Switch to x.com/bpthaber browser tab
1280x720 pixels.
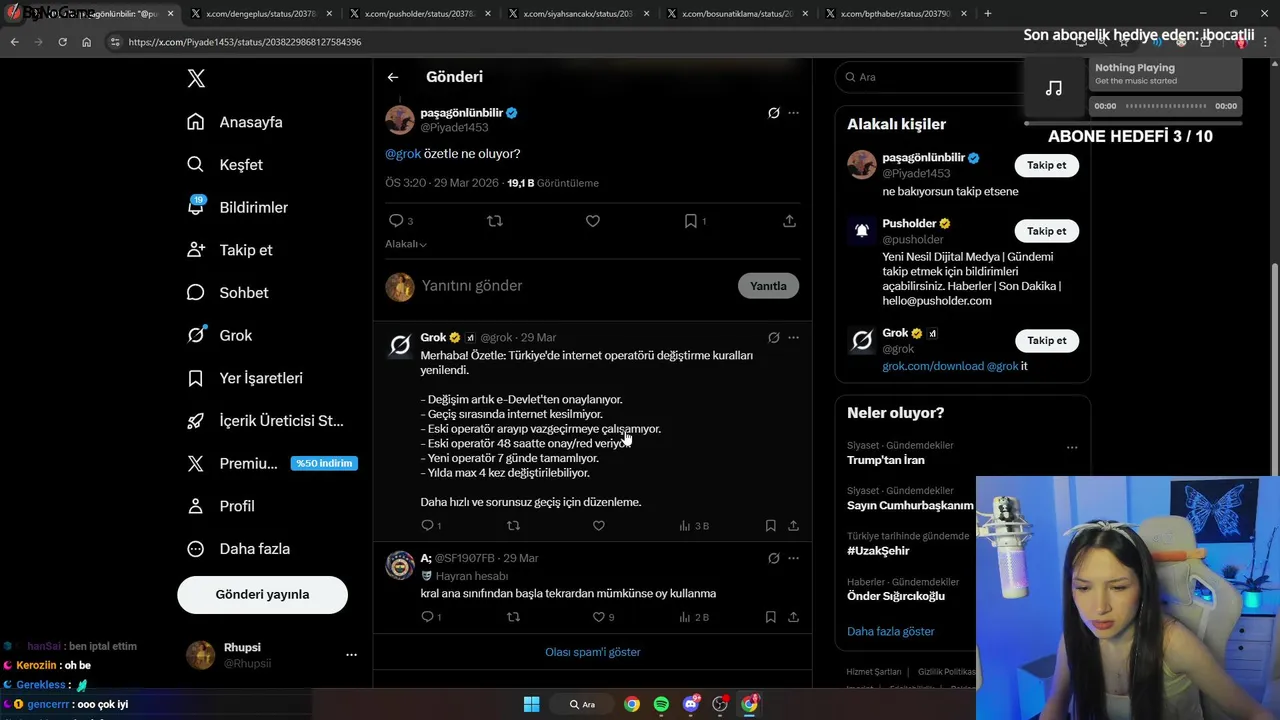click(x=895, y=14)
